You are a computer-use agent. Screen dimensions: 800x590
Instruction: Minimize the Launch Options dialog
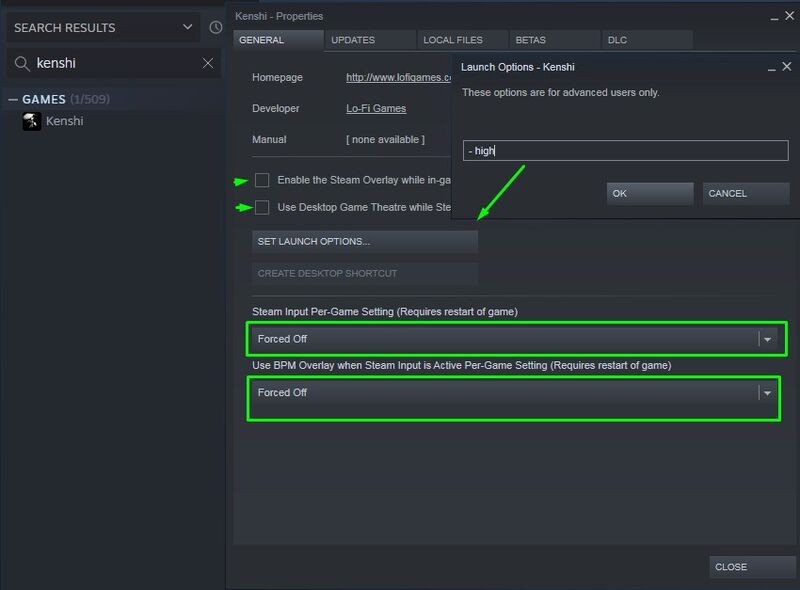771,68
